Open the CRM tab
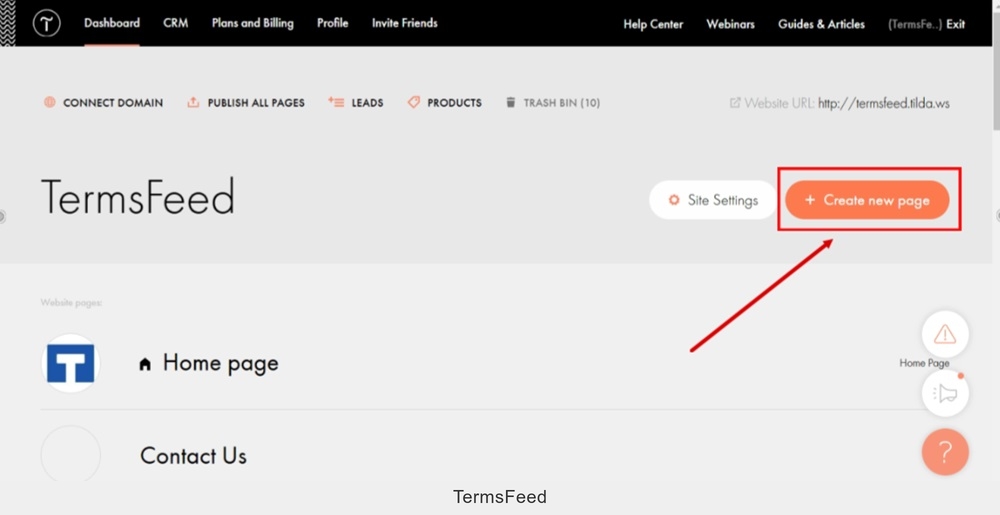The height and width of the screenshot is (515, 1000). click(175, 23)
